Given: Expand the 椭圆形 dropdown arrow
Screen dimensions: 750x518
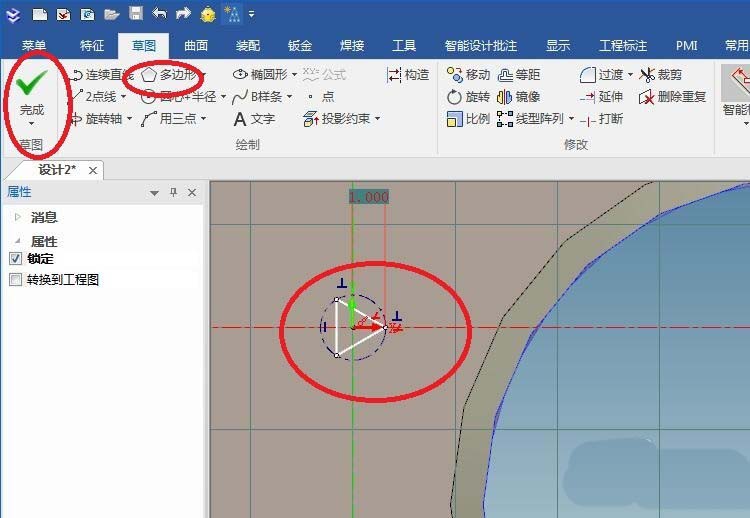Looking at the screenshot, I should pyautogui.click(x=294, y=75).
